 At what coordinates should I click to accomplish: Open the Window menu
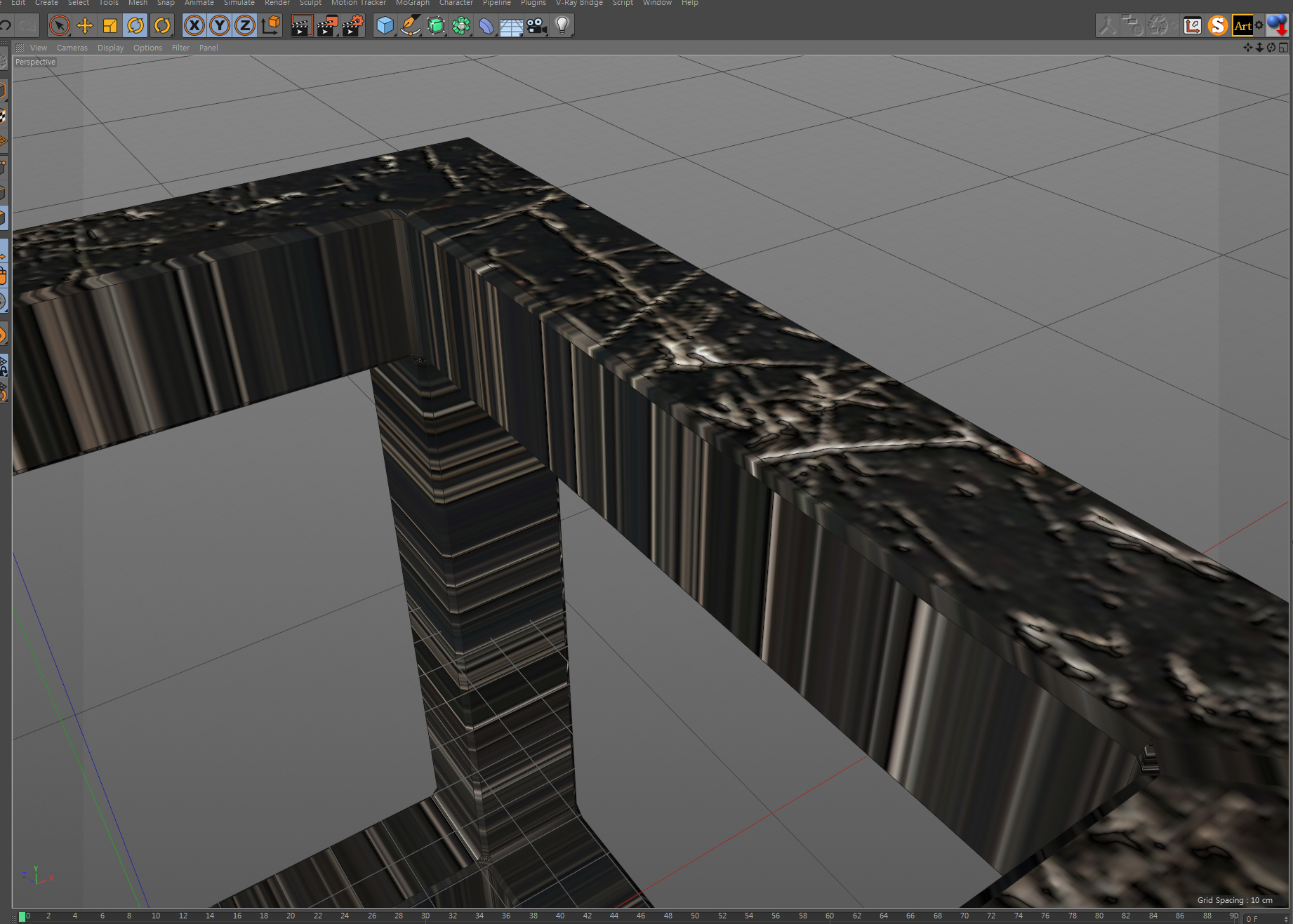[x=657, y=3]
